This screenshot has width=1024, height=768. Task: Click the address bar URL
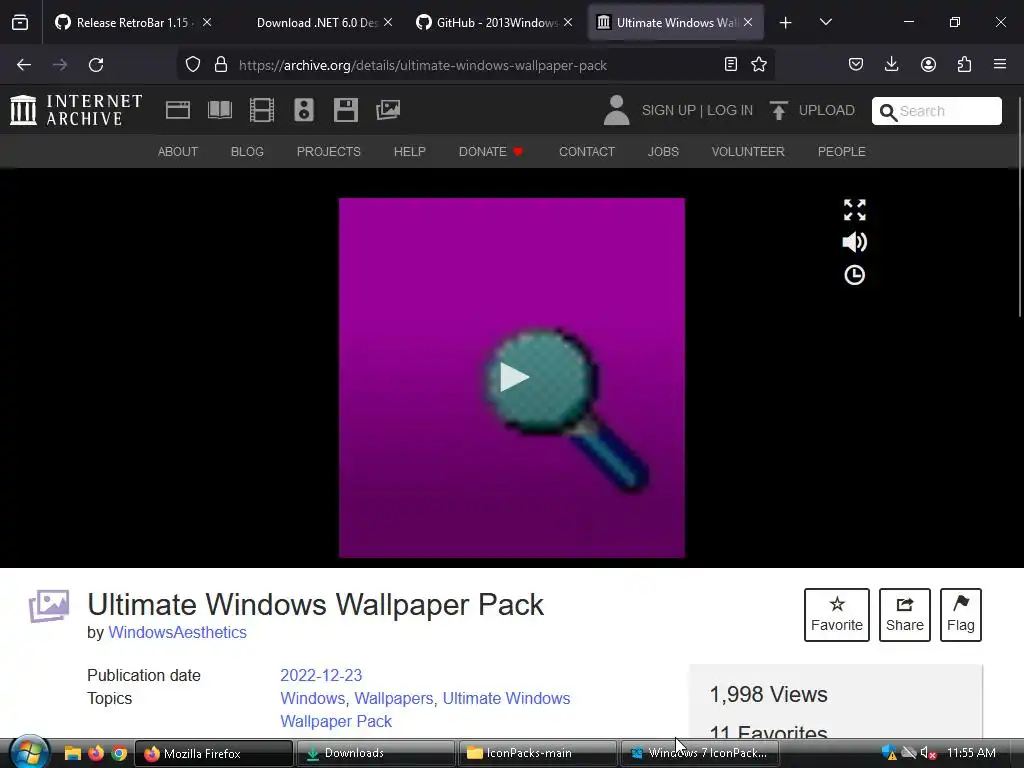(423, 65)
